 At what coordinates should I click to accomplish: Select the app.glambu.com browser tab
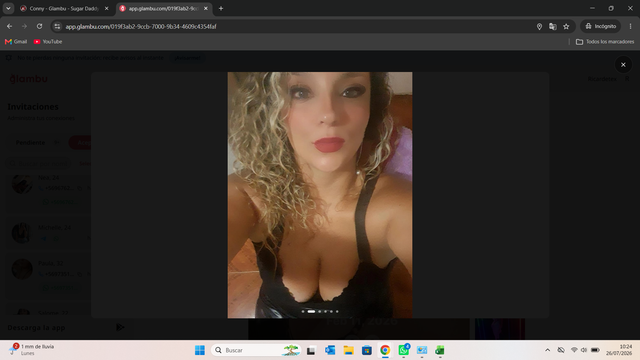pyautogui.click(x=163, y=8)
